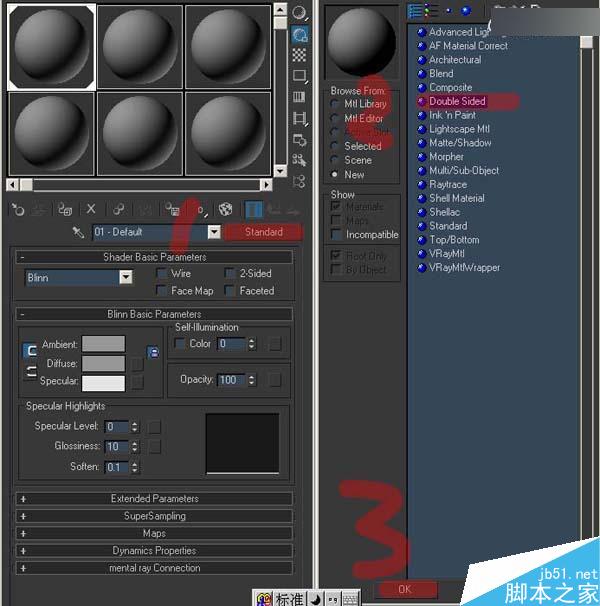This screenshot has height=606, width=600.
Task: Open the Material/Map Navigator icon
Action: [x=300, y=181]
